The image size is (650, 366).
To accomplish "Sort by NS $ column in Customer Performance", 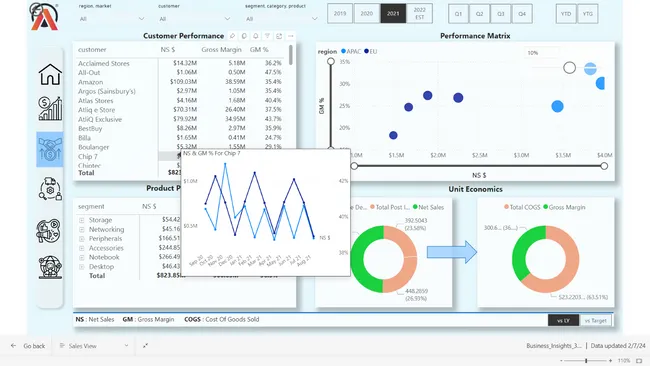I will [168, 50].
